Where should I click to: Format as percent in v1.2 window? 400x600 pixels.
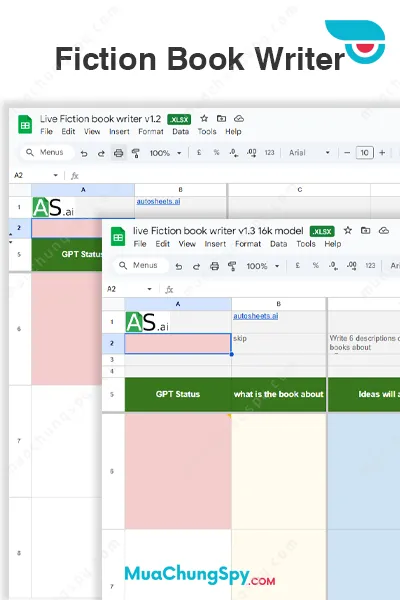point(216,153)
